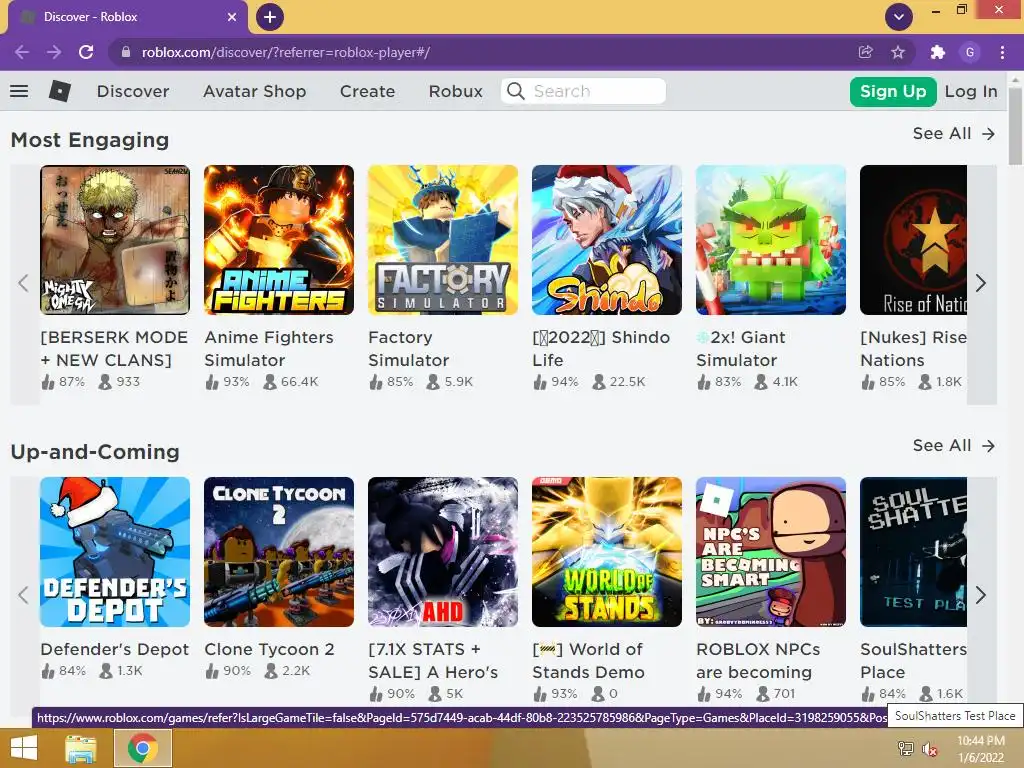
Task: Open Anime Fighters game thumbnail
Action: 279,240
